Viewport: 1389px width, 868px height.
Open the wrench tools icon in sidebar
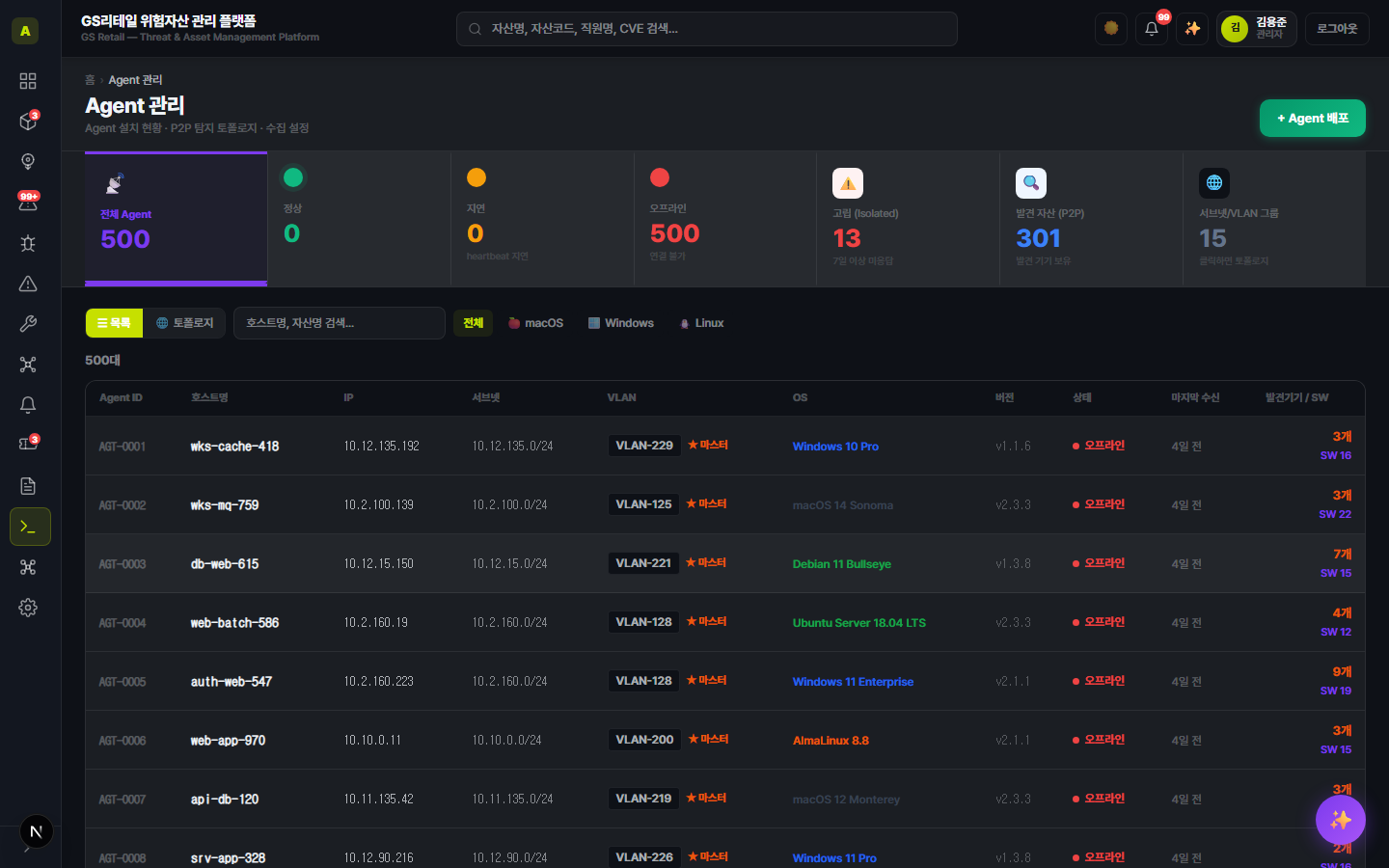point(28,324)
